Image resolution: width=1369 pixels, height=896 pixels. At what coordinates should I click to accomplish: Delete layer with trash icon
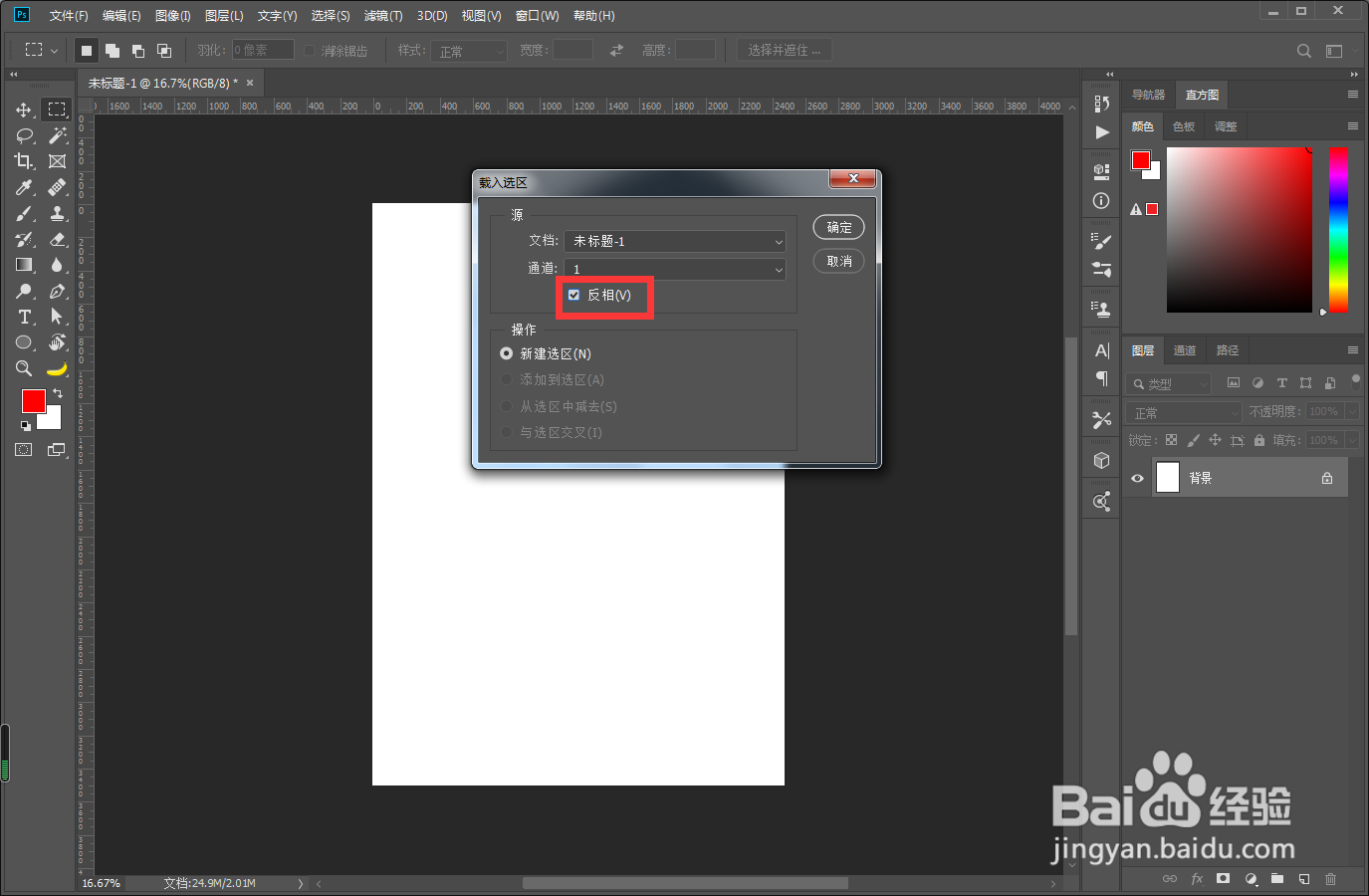(x=1331, y=879)
